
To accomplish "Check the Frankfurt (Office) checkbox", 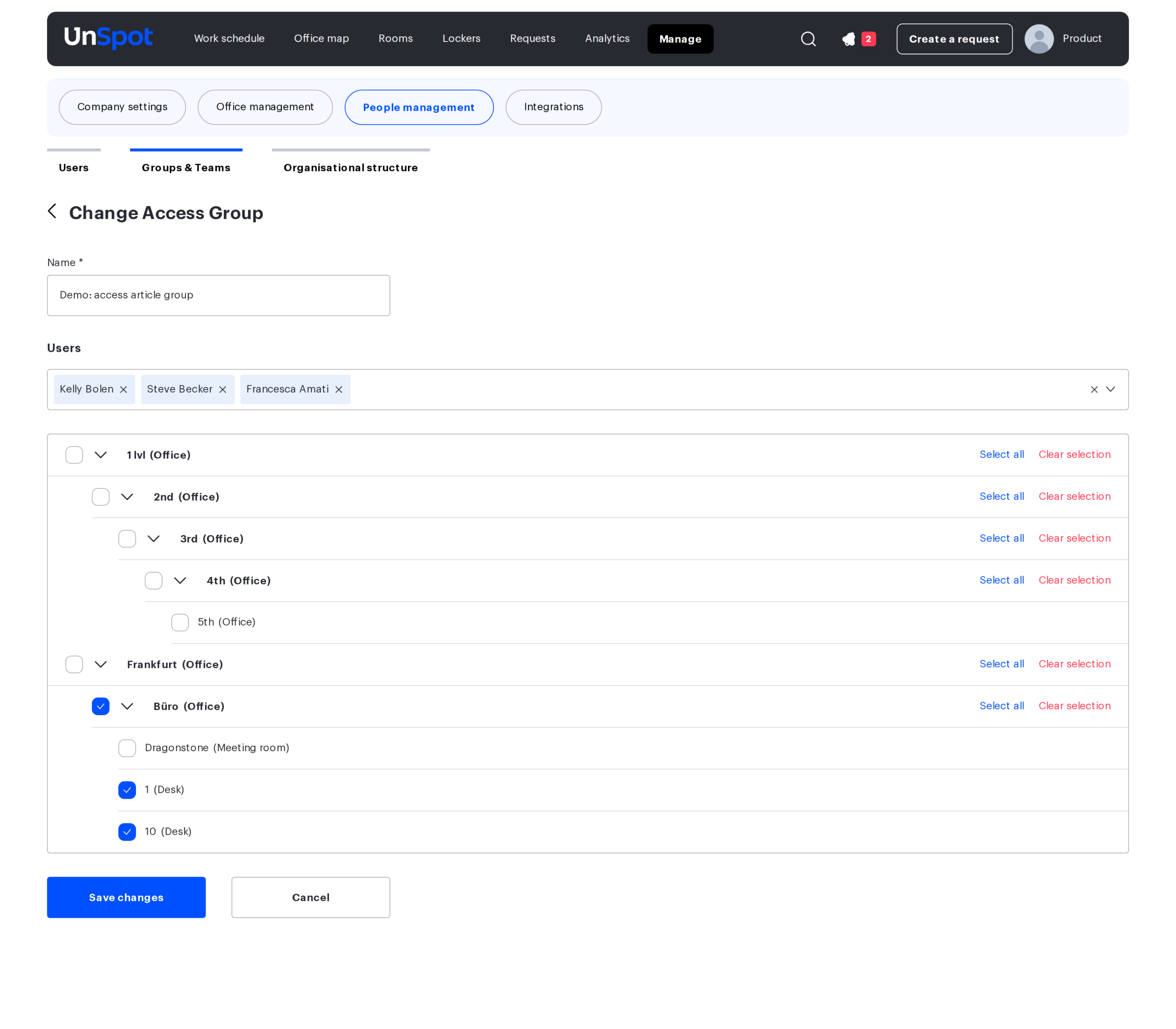I will [74, 664].
